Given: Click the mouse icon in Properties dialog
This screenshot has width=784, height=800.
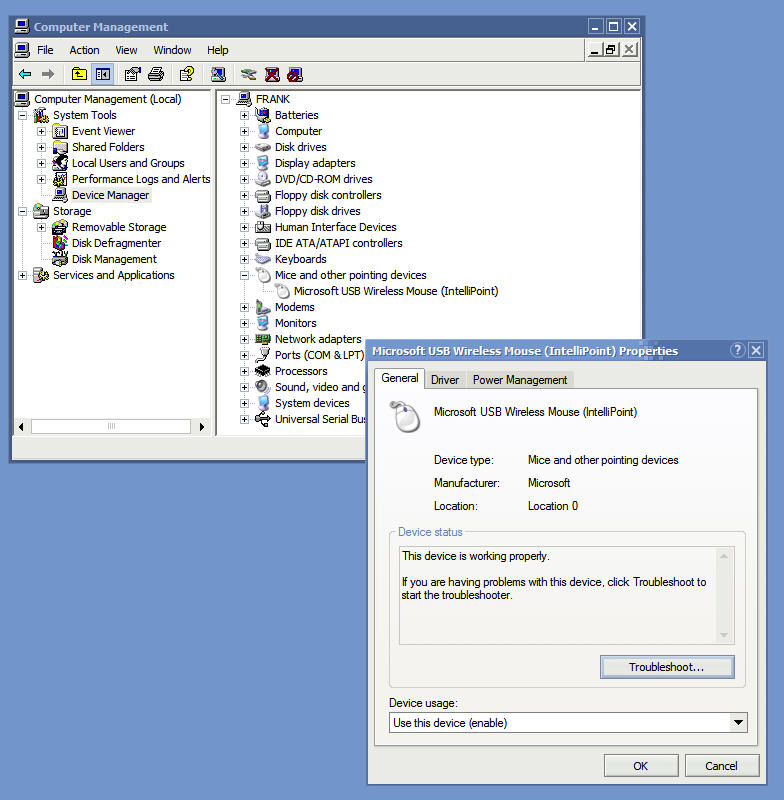Looking at the screenshot, I should [x=405, y=416].
